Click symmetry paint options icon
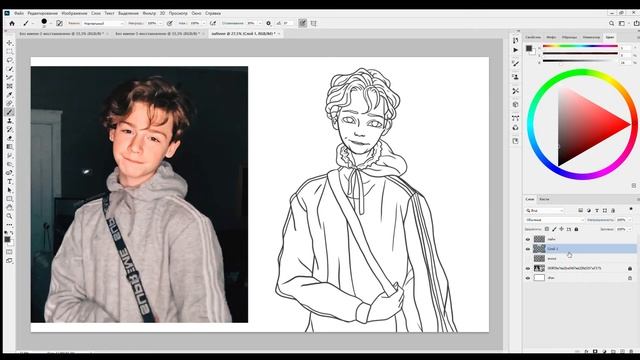The width and height of the screenshot is (640, 360). [x=313, y=23]
